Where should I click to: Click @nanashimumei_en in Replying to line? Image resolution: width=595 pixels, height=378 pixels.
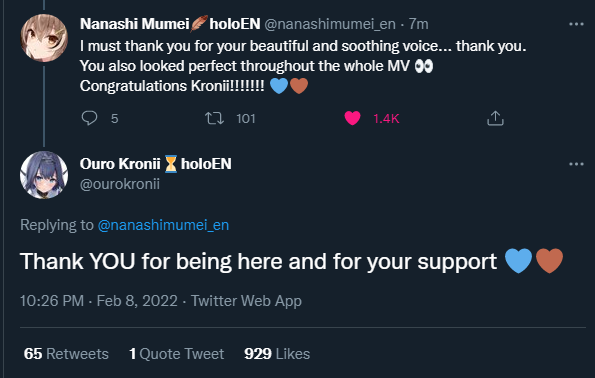tap(163, 225)
